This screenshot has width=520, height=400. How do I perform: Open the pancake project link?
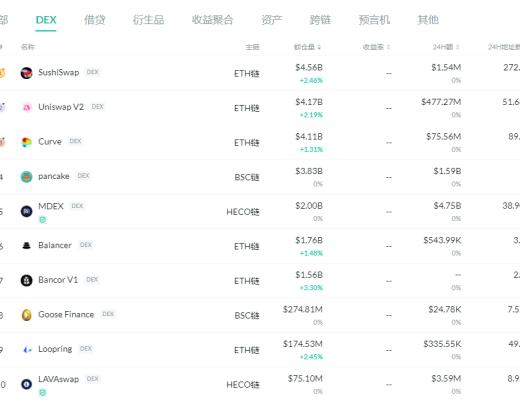click(54, 176)
